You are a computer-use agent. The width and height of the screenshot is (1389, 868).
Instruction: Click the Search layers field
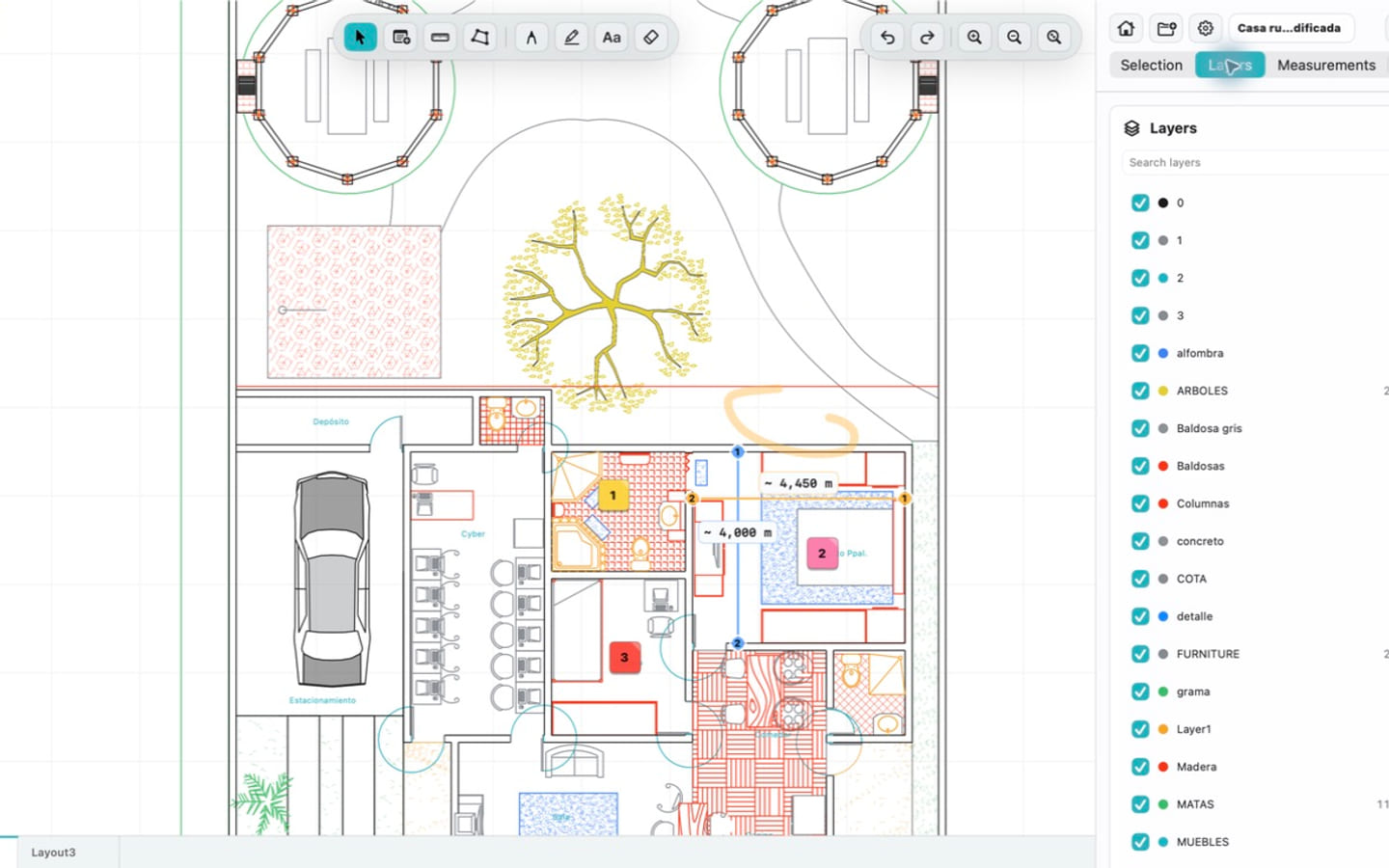point(1254,162)
